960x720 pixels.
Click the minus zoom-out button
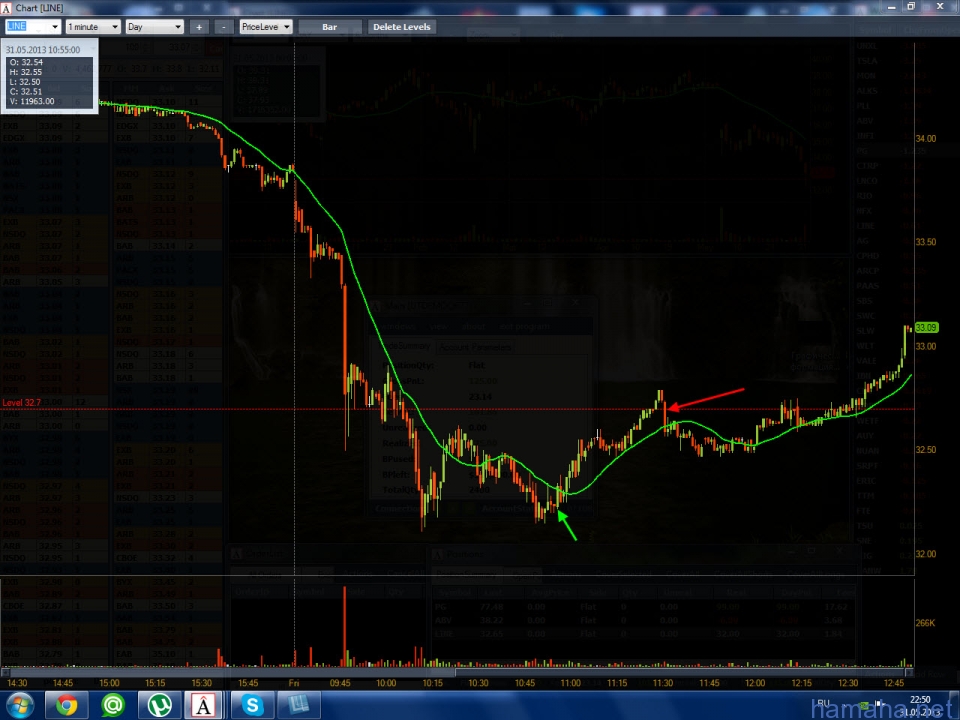tap(223, 27)
